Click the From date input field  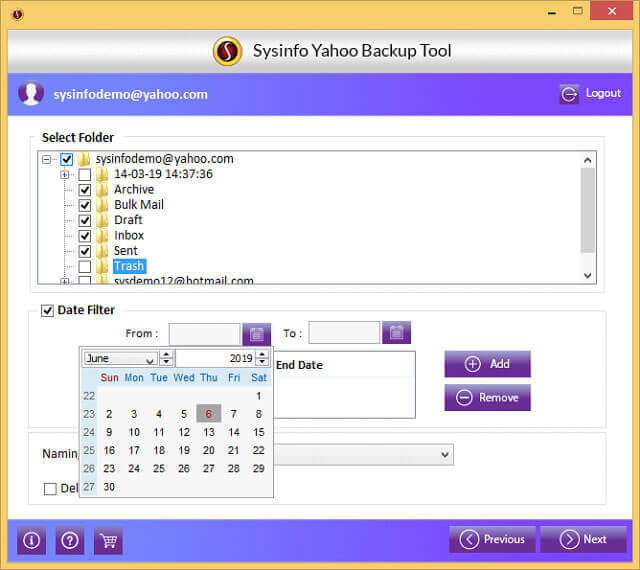click(204, 334)
